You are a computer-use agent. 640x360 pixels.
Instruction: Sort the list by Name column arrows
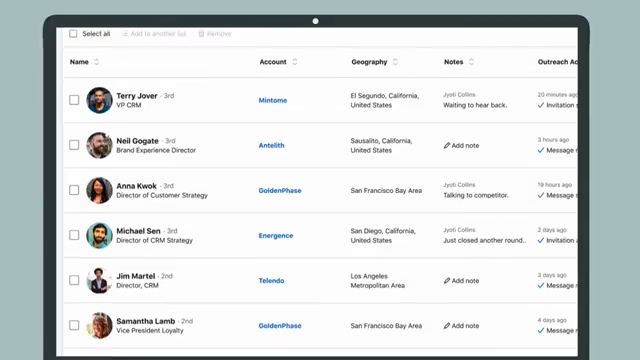click(96, 62)
